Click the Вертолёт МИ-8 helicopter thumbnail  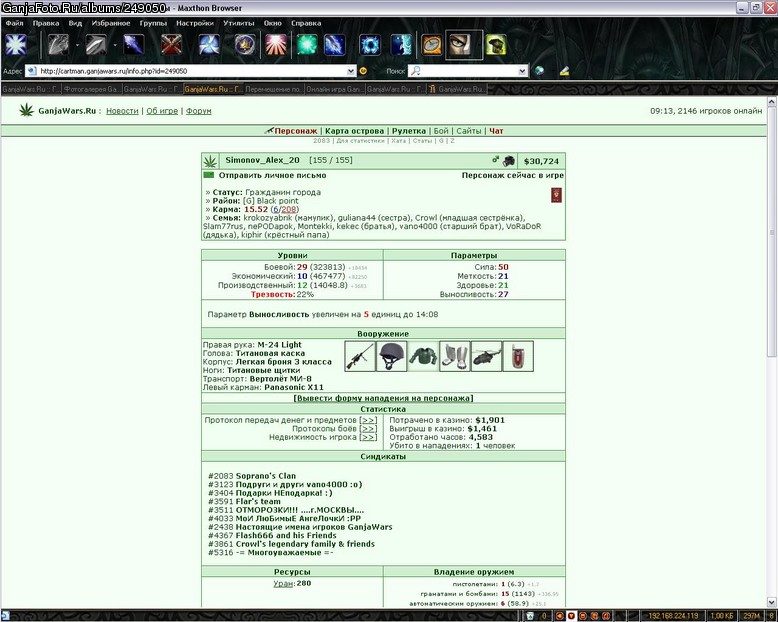(486, 356)
